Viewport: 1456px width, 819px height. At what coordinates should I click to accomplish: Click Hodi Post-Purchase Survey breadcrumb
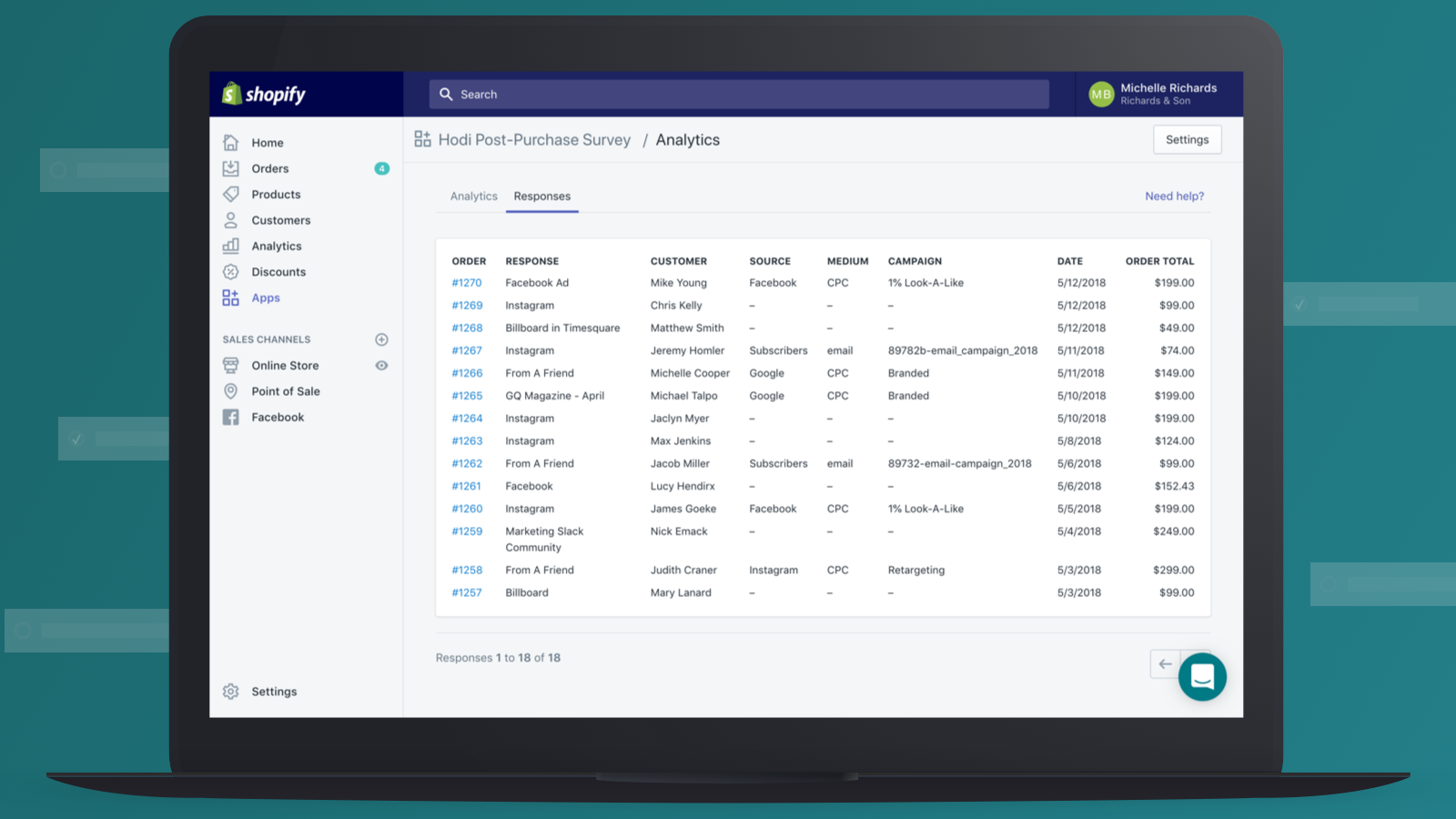click(x=534, y=139)
